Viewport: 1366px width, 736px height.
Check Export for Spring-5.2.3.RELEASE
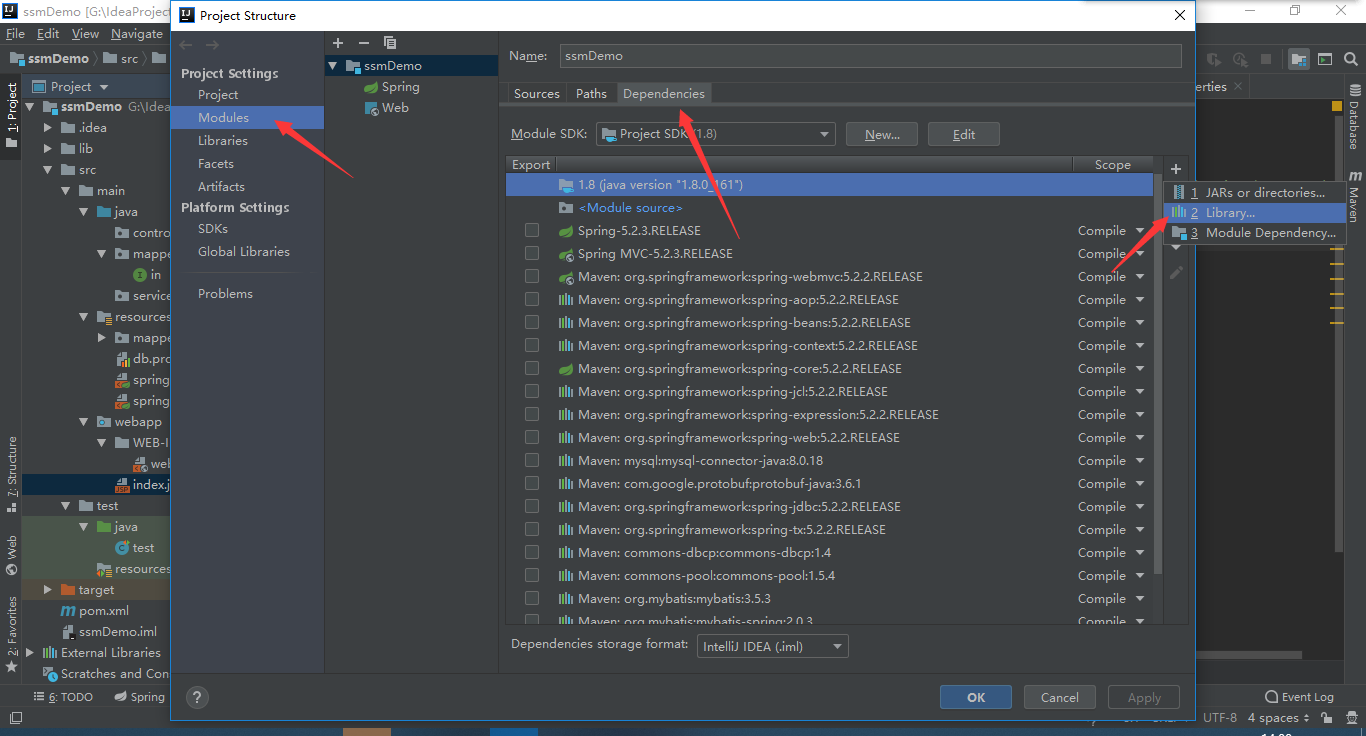point(532,231)
